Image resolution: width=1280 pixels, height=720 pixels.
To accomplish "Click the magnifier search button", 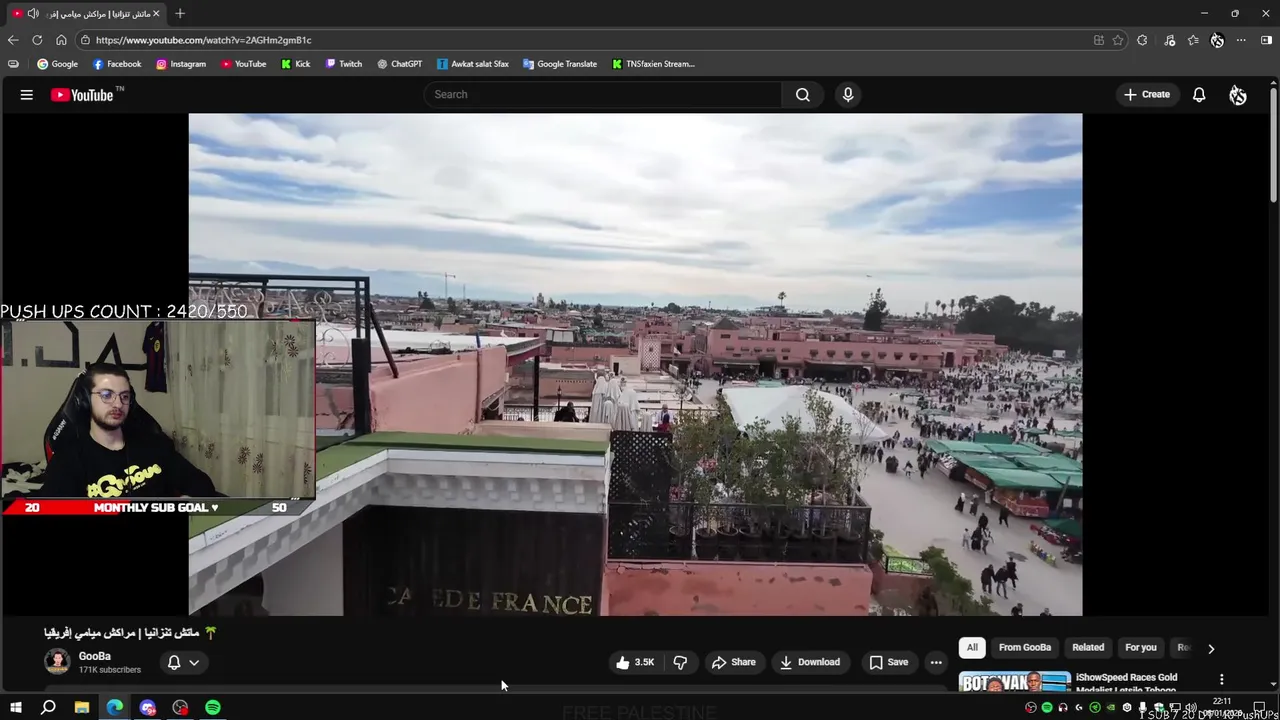I will (x=802, y=94).
